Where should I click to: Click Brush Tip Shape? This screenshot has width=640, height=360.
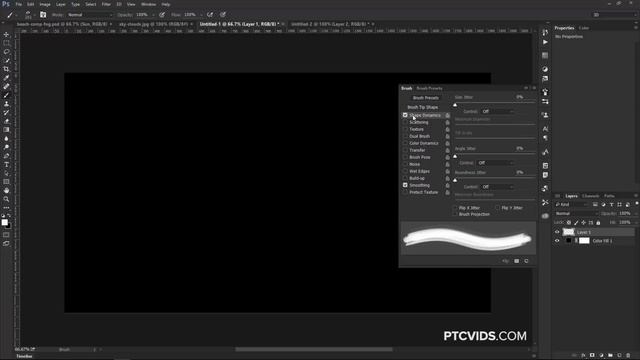click(x=422, y=107)
